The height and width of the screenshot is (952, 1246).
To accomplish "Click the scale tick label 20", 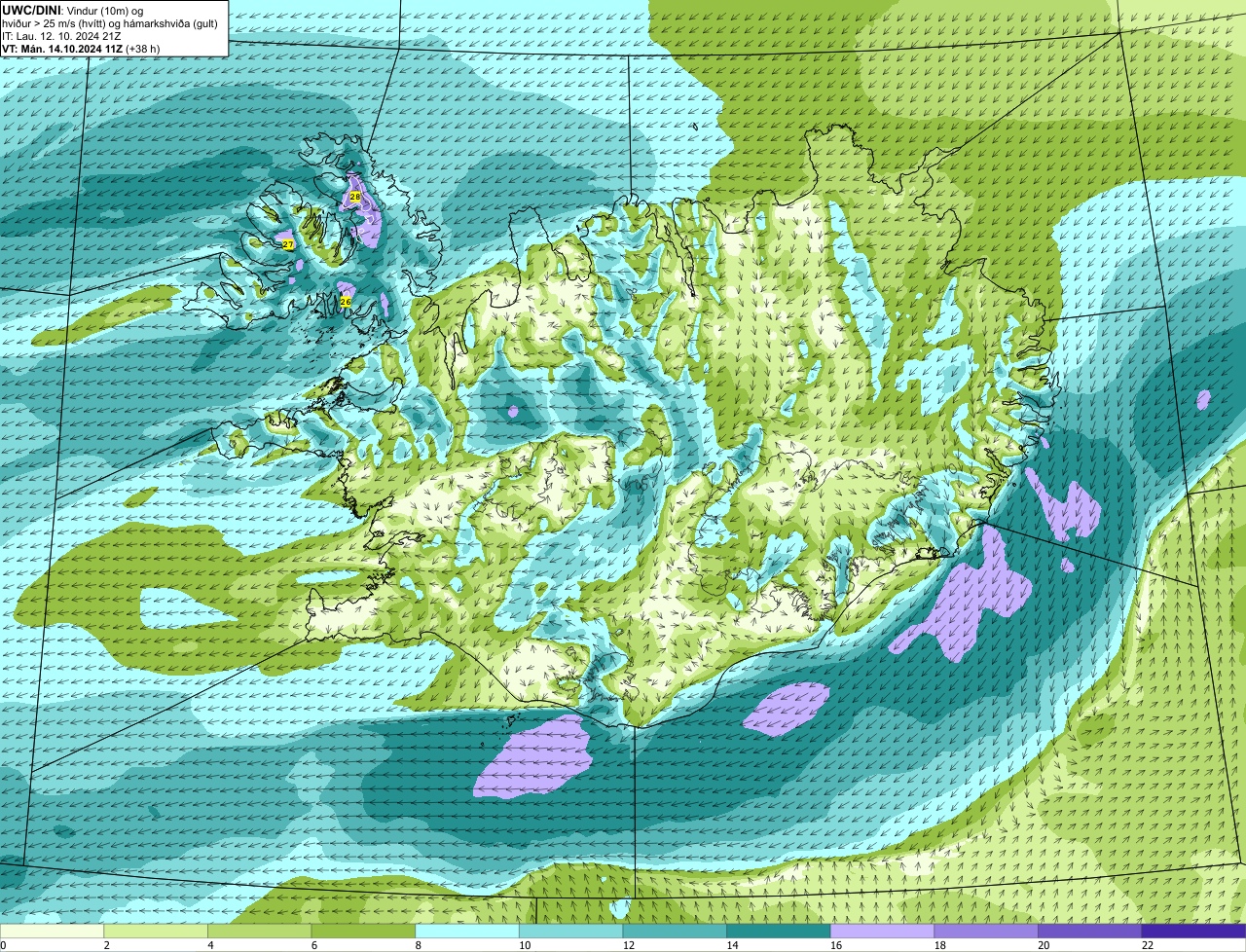I will [x=1044, y=945].
